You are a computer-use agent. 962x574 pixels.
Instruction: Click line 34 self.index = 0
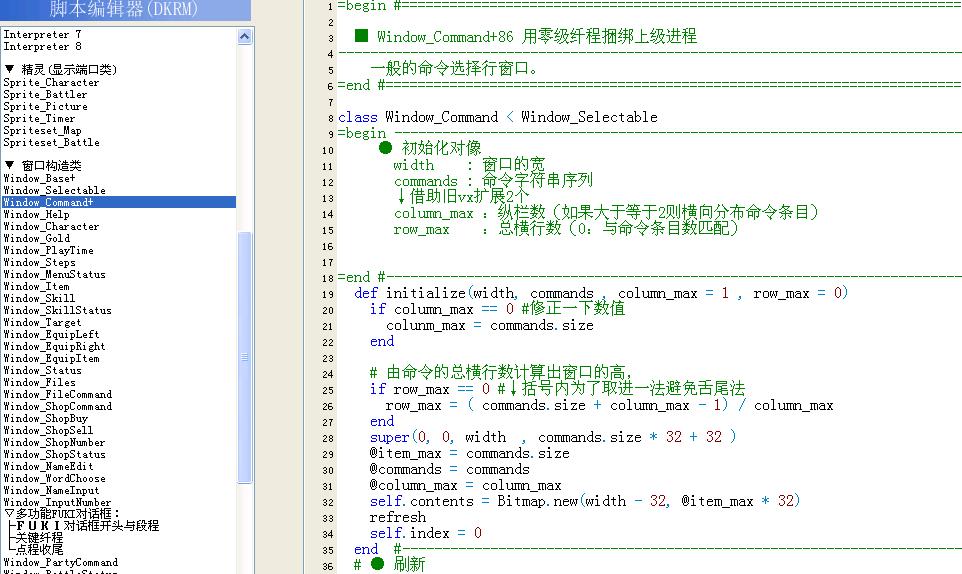pos(426,533)
